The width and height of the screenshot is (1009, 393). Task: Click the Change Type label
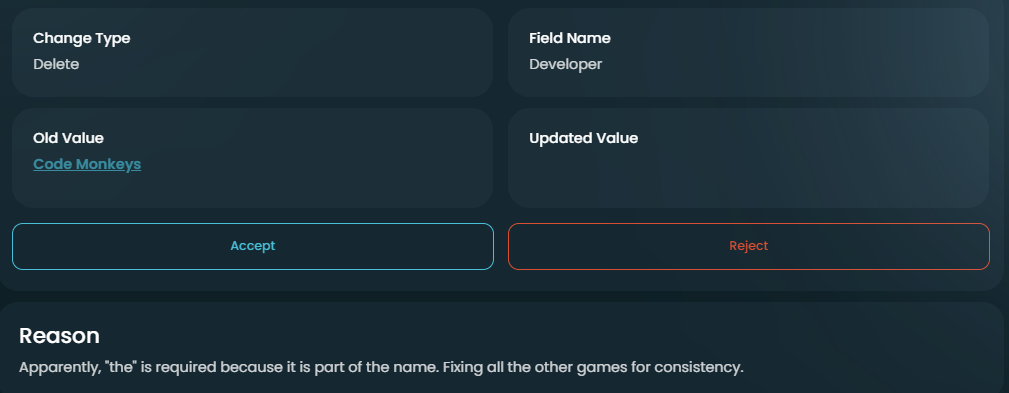82,38
